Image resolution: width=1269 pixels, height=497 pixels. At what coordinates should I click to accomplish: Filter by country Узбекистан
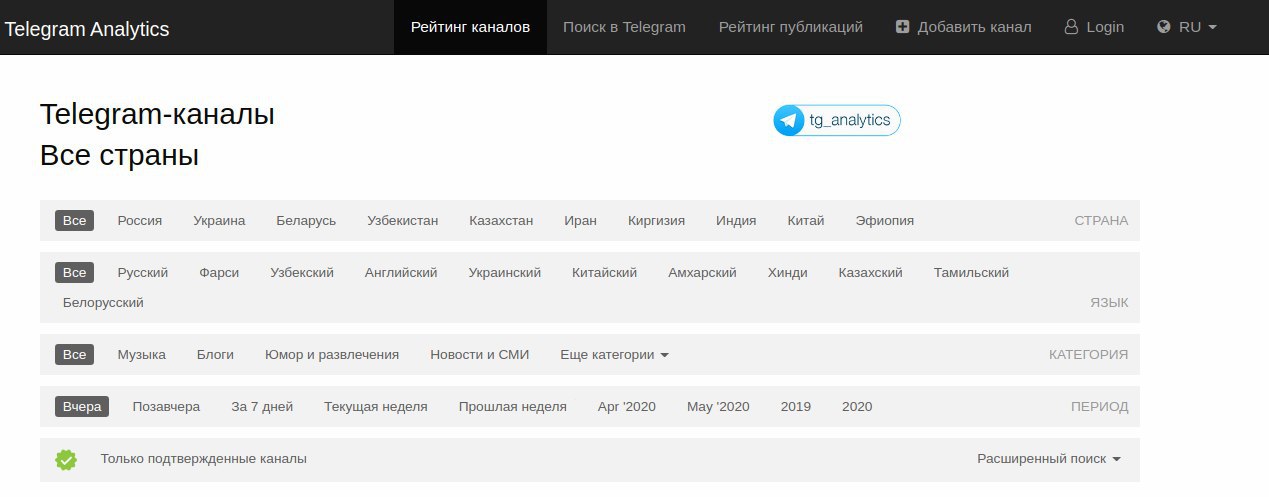pos(402,220)
